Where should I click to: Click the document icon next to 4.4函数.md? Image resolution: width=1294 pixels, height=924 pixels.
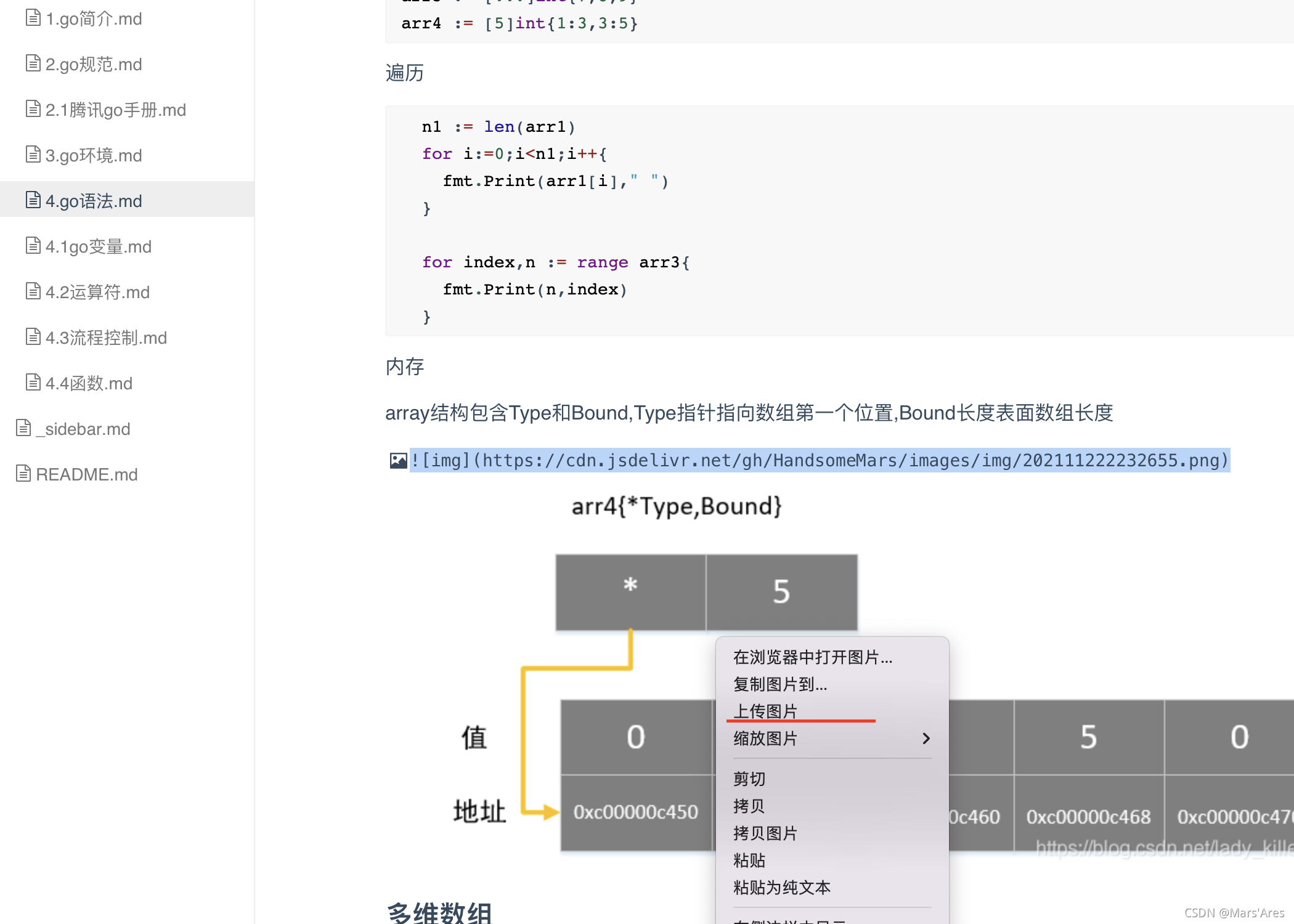(x=33, y=381)
